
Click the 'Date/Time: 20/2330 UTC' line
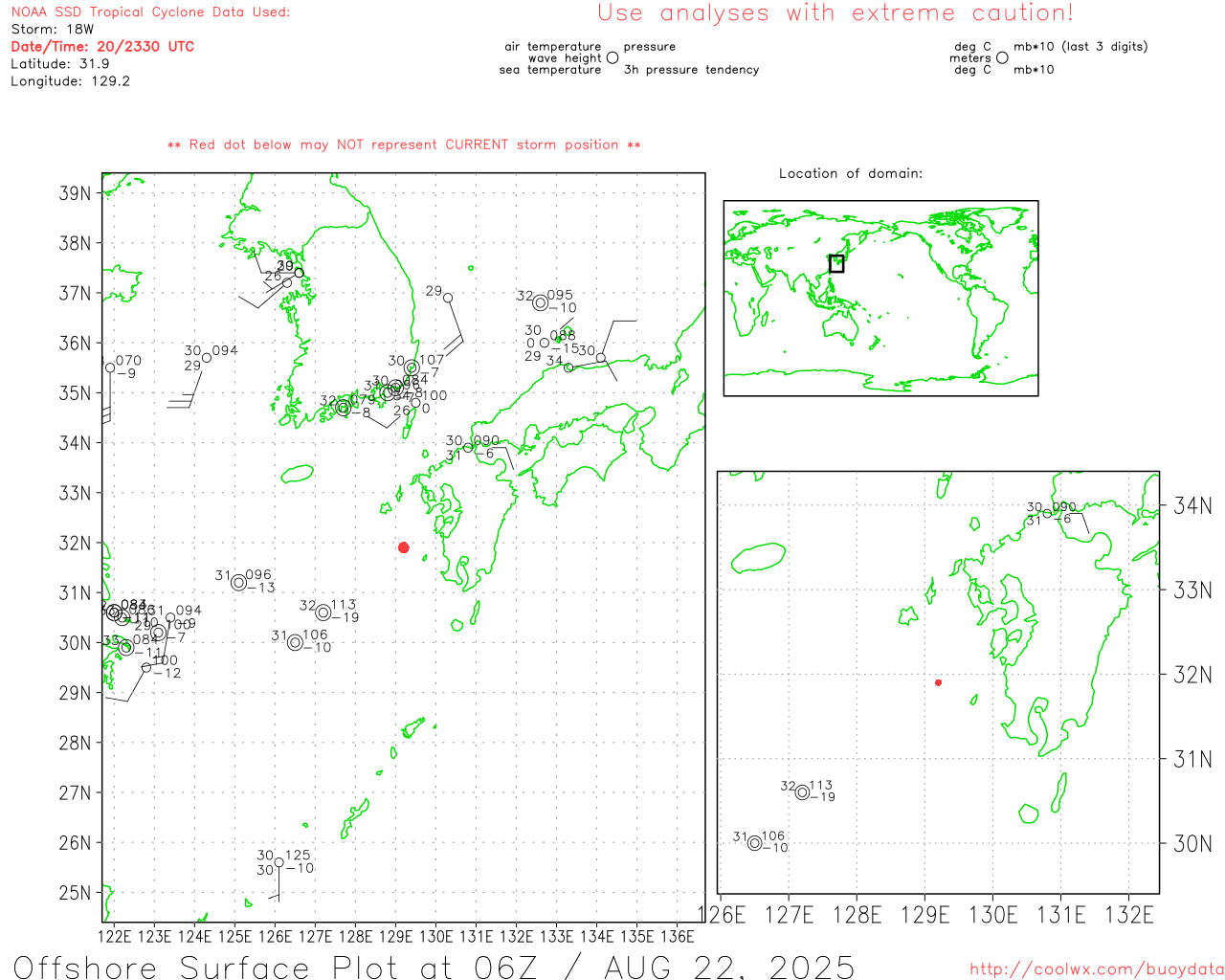click(102, 47)
